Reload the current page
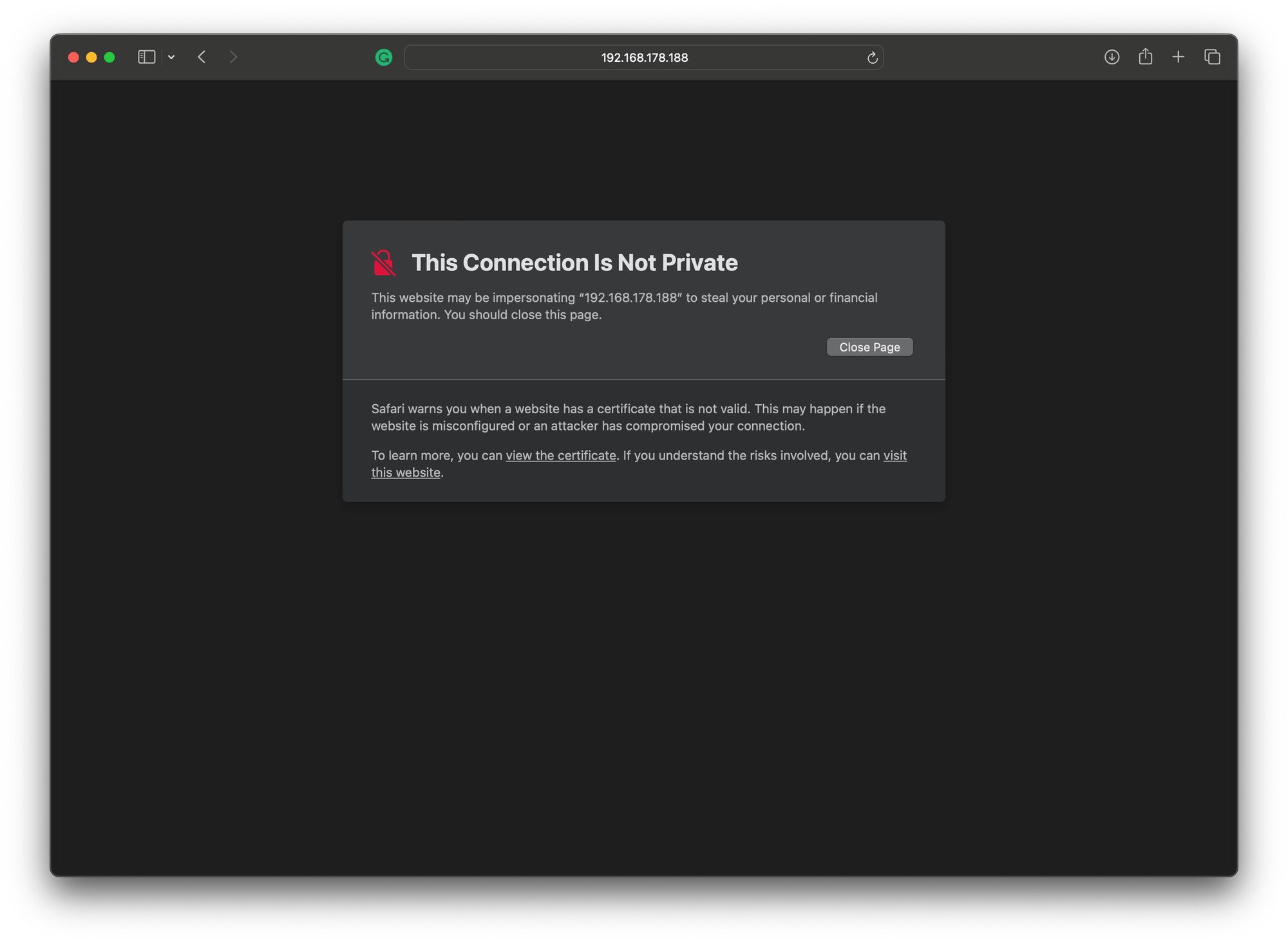 click(872, 58)
